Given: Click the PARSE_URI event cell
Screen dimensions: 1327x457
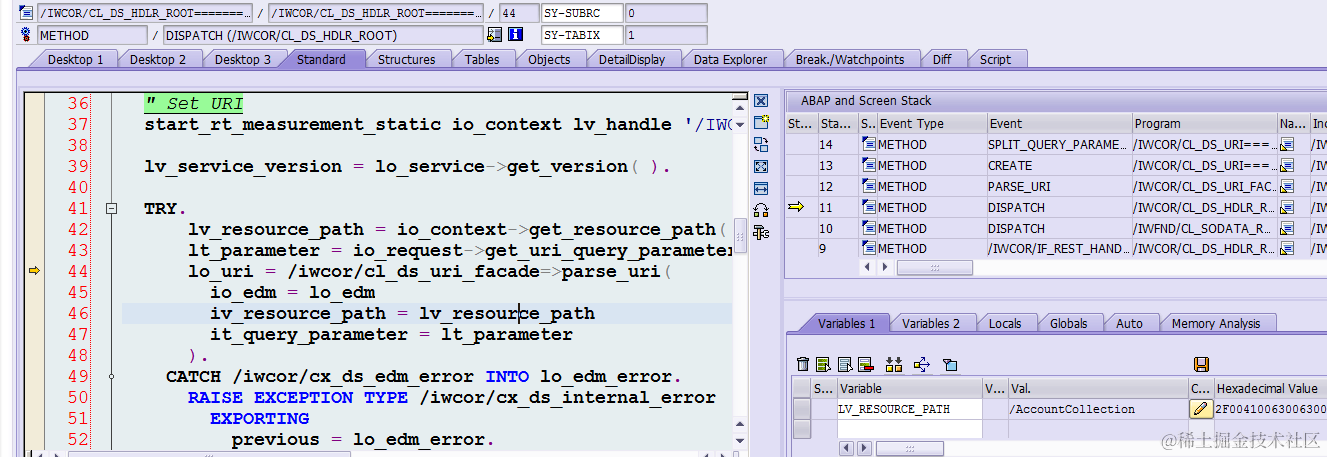Looking at the screenshot, I should pos(1058,186).
